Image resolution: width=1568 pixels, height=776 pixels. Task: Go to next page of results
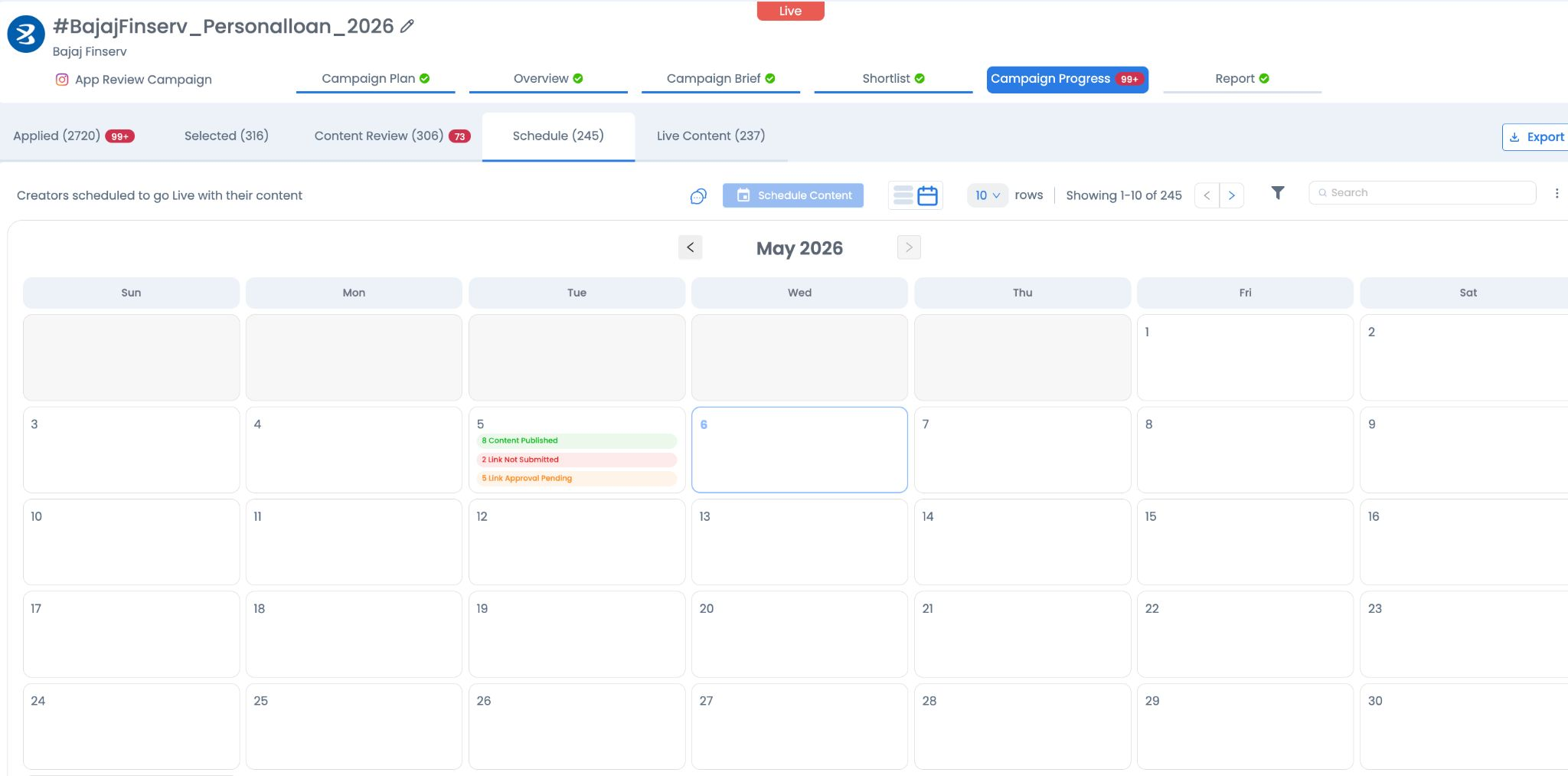click(x=1231, y=195)
